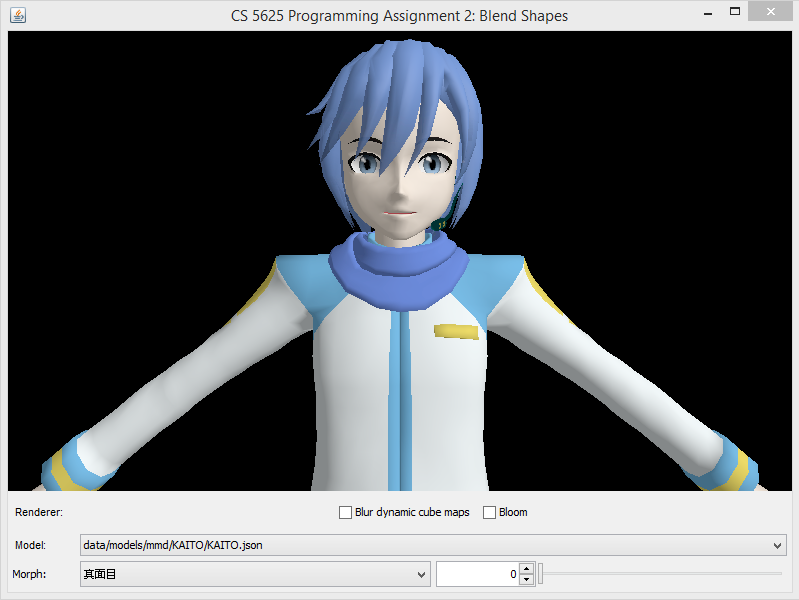Open the Model dropdown showing KAITO.json
This screenshot has width=799, height=600.
(x=778, y=546)
